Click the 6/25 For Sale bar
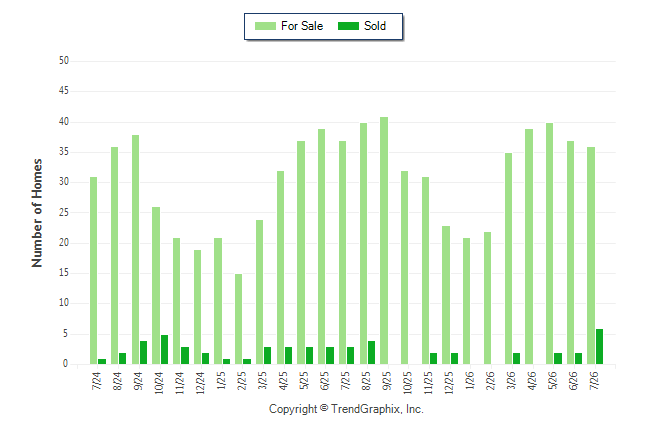Image resolution: width=646 pixels, height=434 pixels. (321, 246)
